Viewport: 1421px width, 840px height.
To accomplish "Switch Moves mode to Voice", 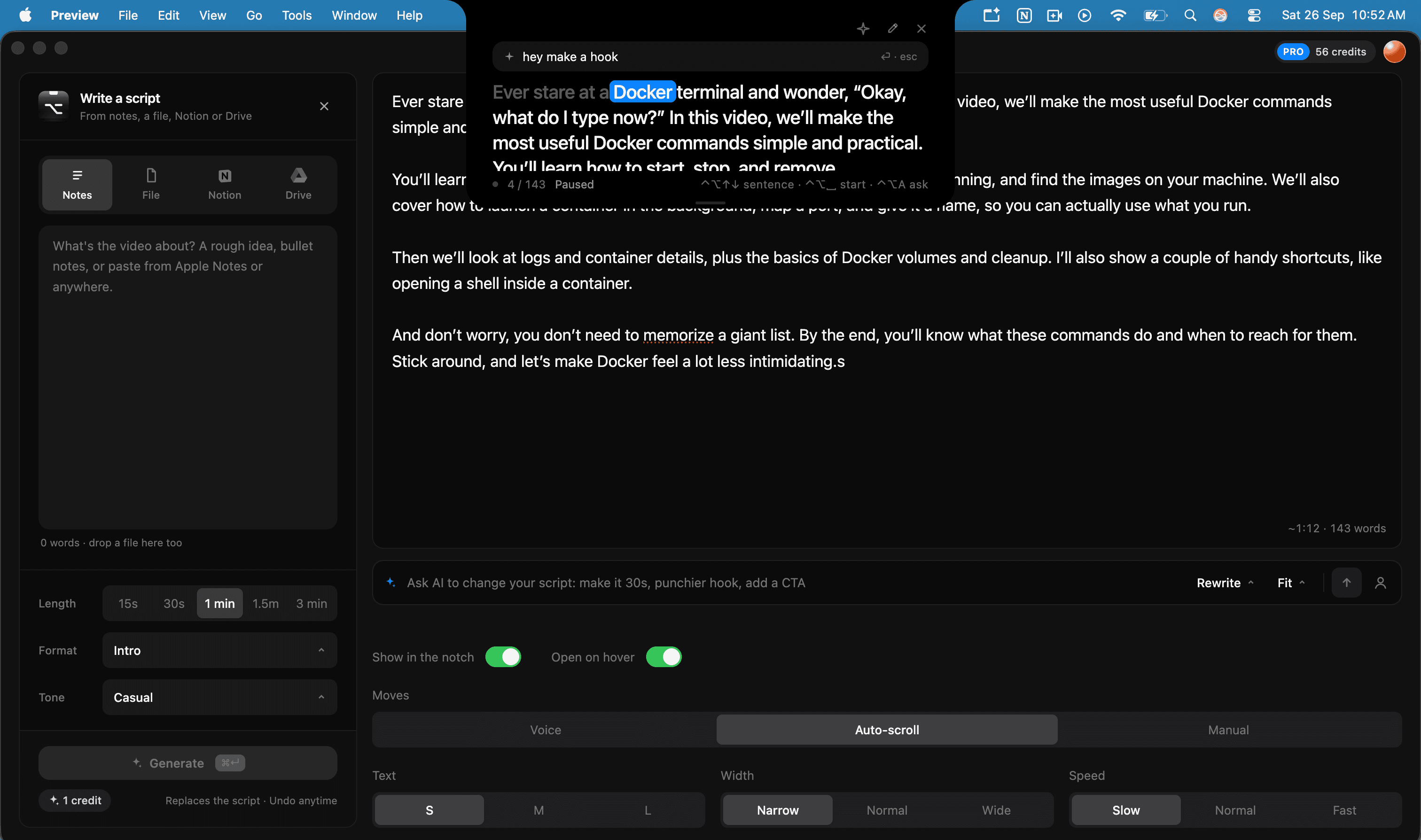I will [545, 730].
